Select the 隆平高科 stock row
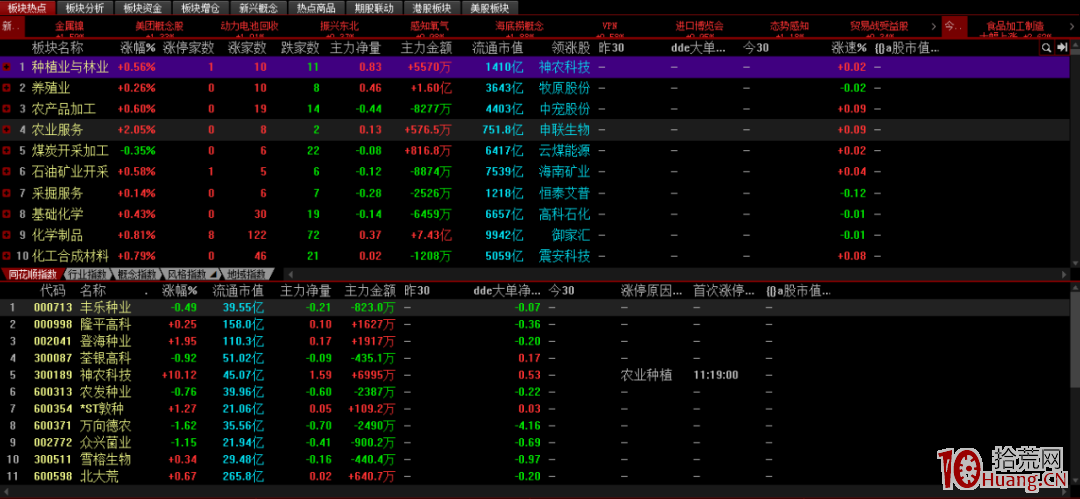The image size is (1080, 499). pyautogui.click(x=534, y=325)
